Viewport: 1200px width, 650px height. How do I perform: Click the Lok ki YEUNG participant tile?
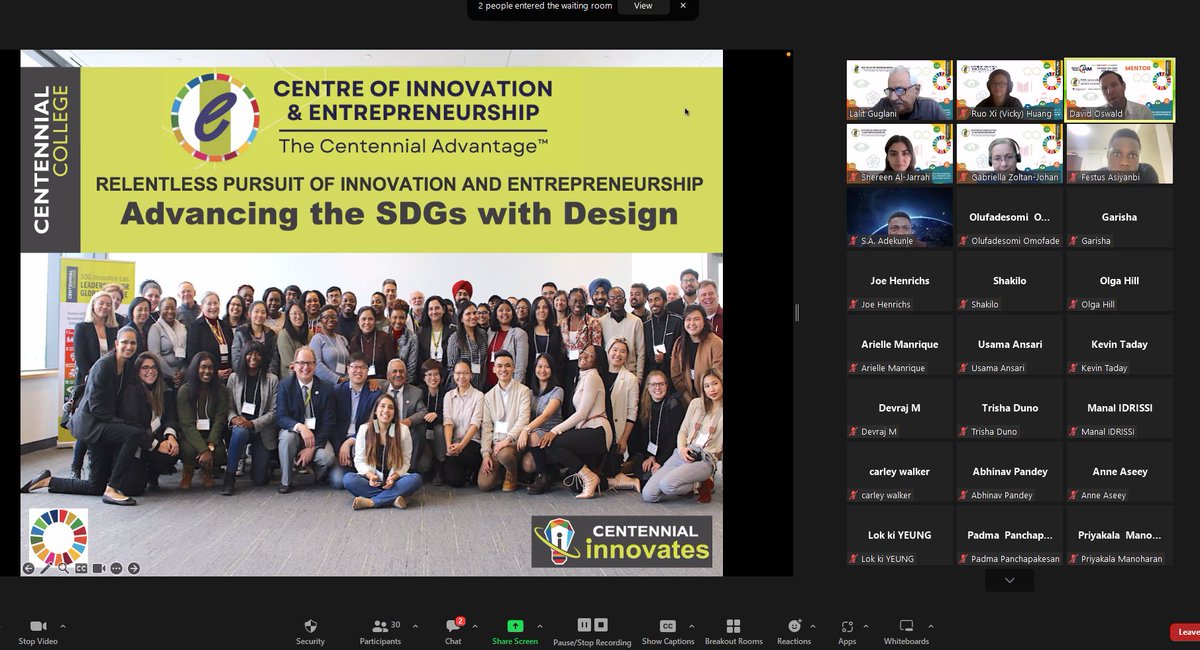click(899, 535)
